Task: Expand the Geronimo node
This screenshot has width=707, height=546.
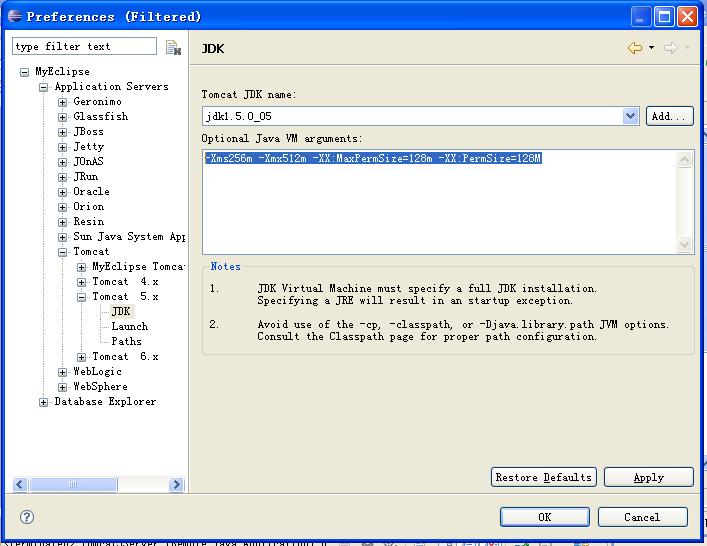Action: coord(62,102)
